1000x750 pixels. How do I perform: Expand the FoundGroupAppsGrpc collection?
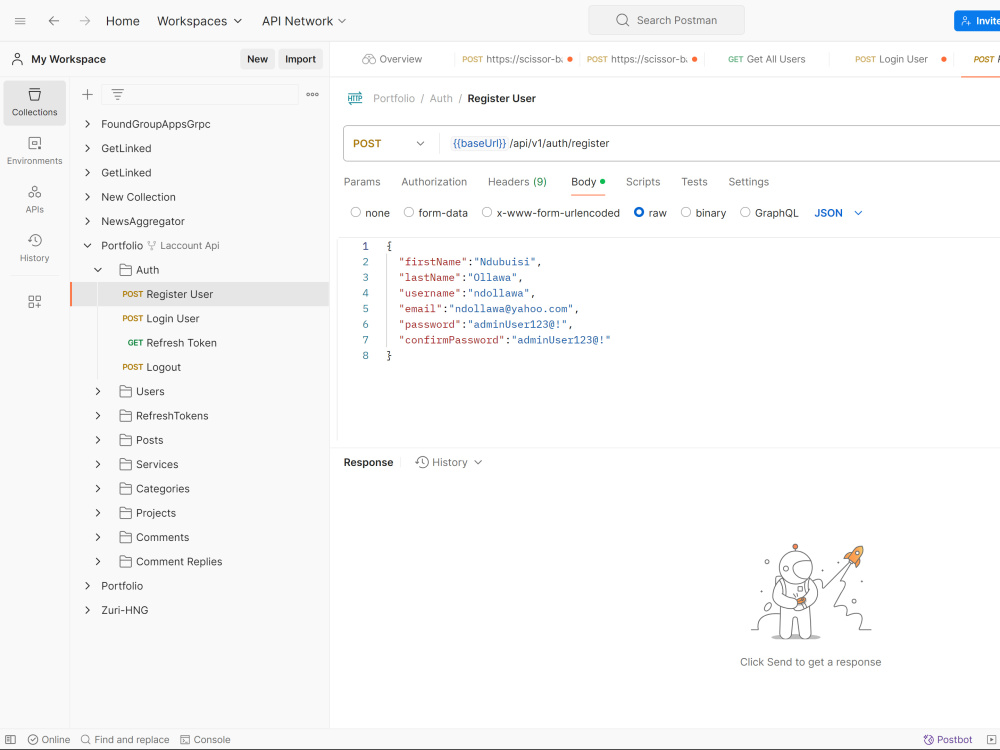click(87, 124)
